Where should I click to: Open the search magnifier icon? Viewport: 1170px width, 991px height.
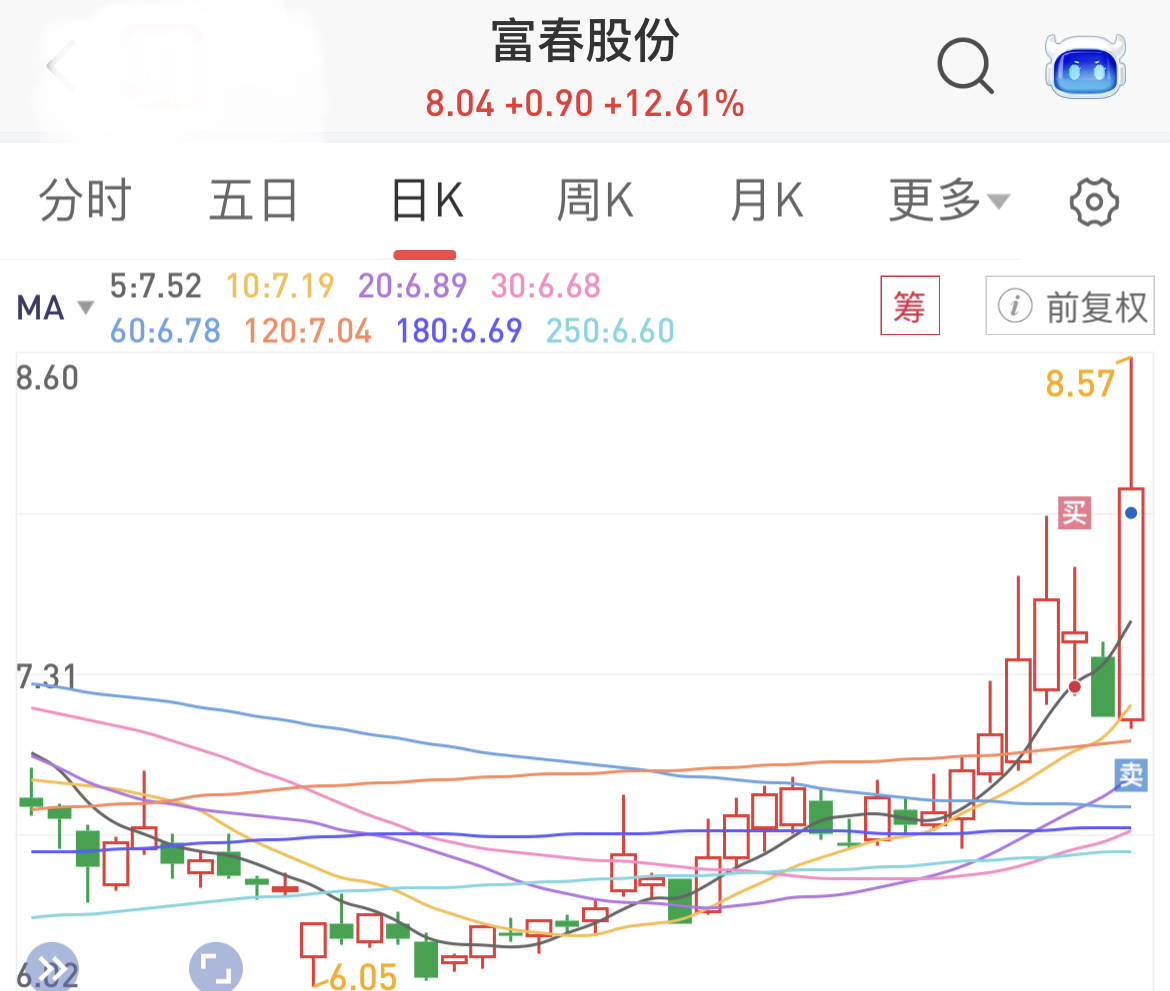click(x=965, y=67)
